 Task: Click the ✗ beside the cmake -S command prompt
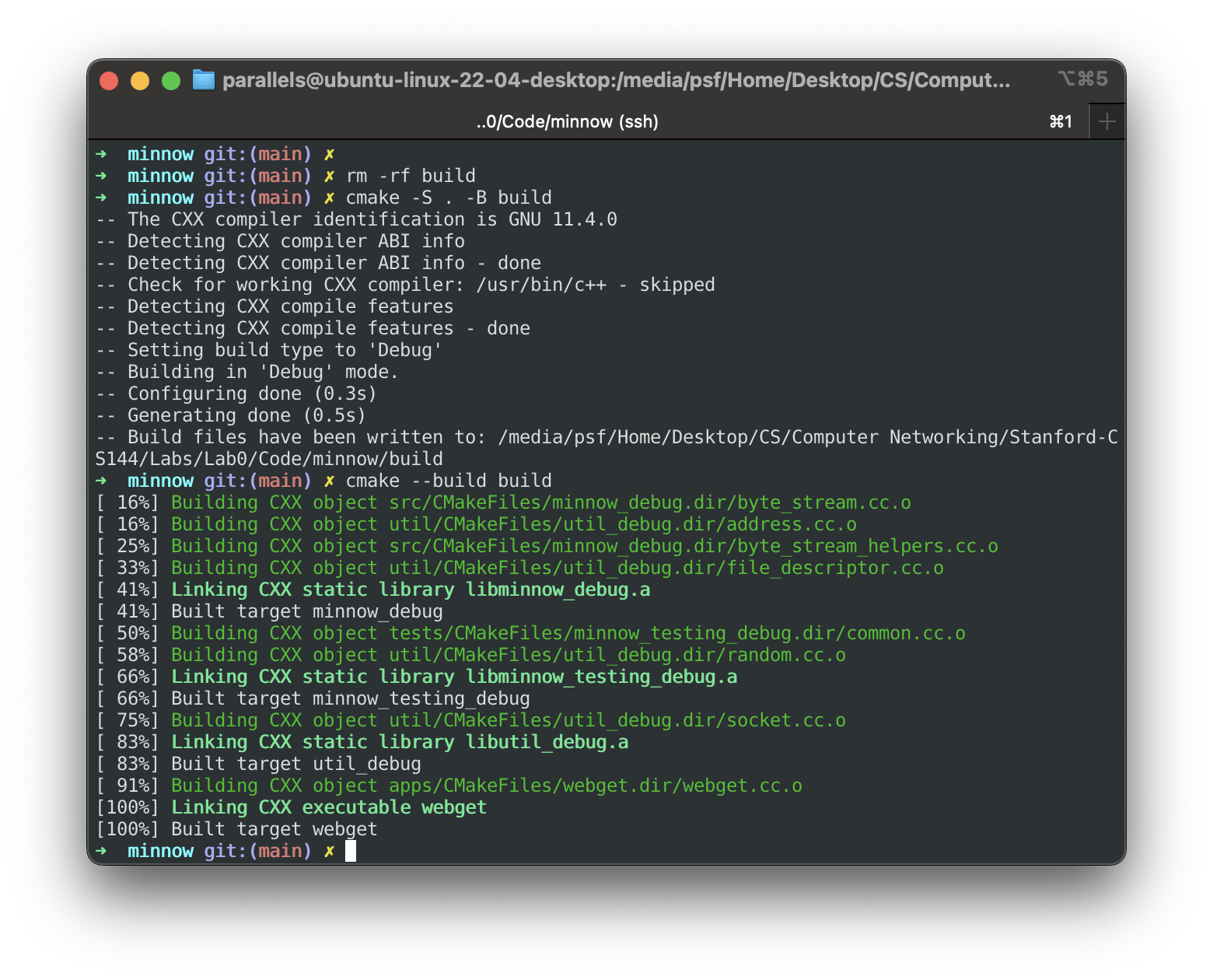coord(330,198)
